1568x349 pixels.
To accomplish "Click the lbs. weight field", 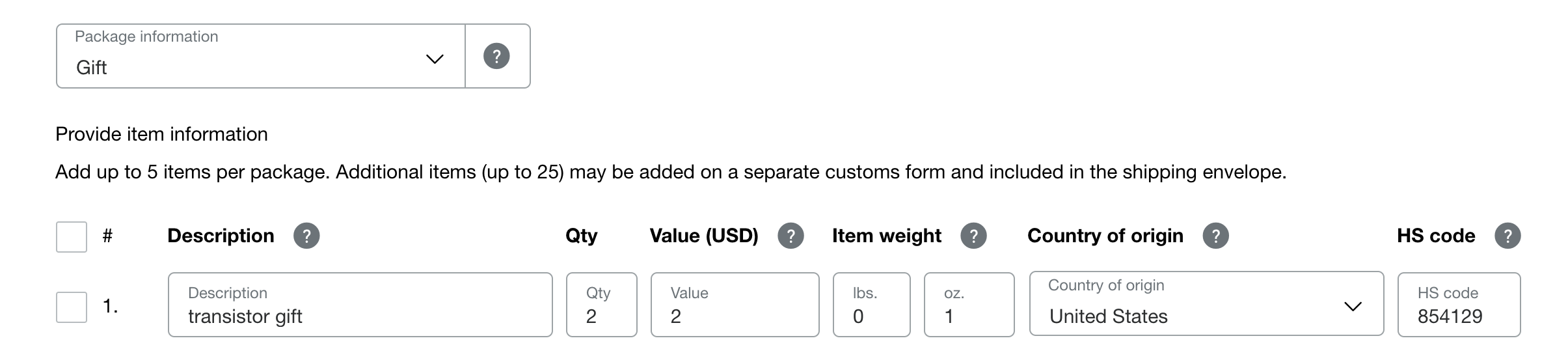I will tap(872, 305).
